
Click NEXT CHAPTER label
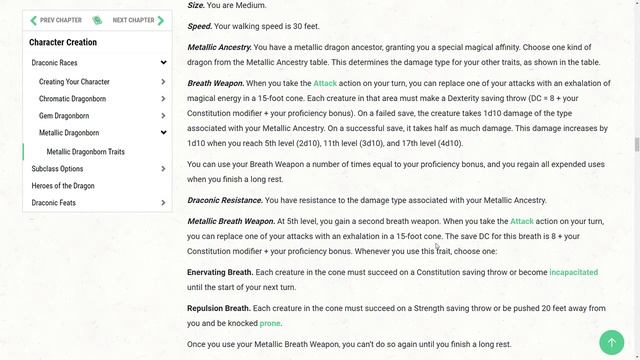click(133, 20)
